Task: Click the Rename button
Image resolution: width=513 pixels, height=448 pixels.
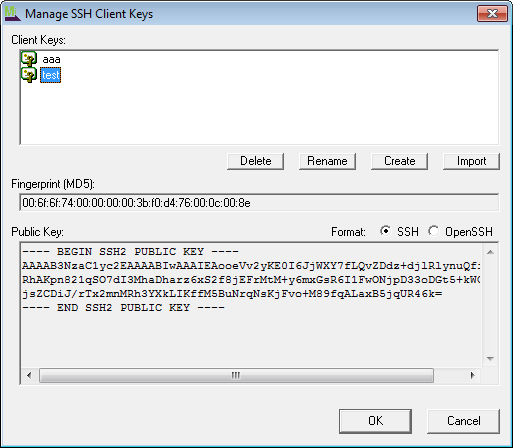Action: point(327,161)
